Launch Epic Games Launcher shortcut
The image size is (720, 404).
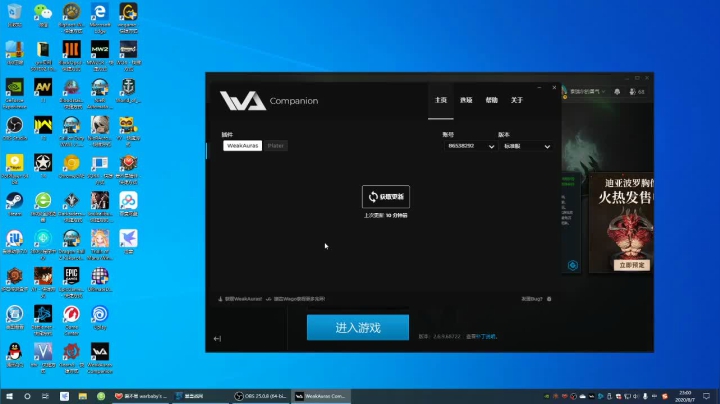pyautogui.click(x=71, y=282)
